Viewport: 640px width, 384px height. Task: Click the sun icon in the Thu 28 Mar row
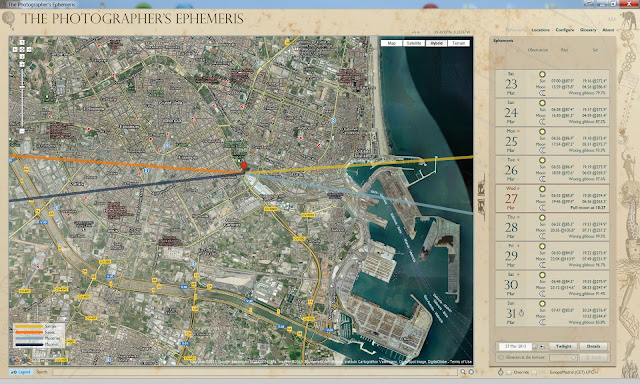[x=542, y=218]
